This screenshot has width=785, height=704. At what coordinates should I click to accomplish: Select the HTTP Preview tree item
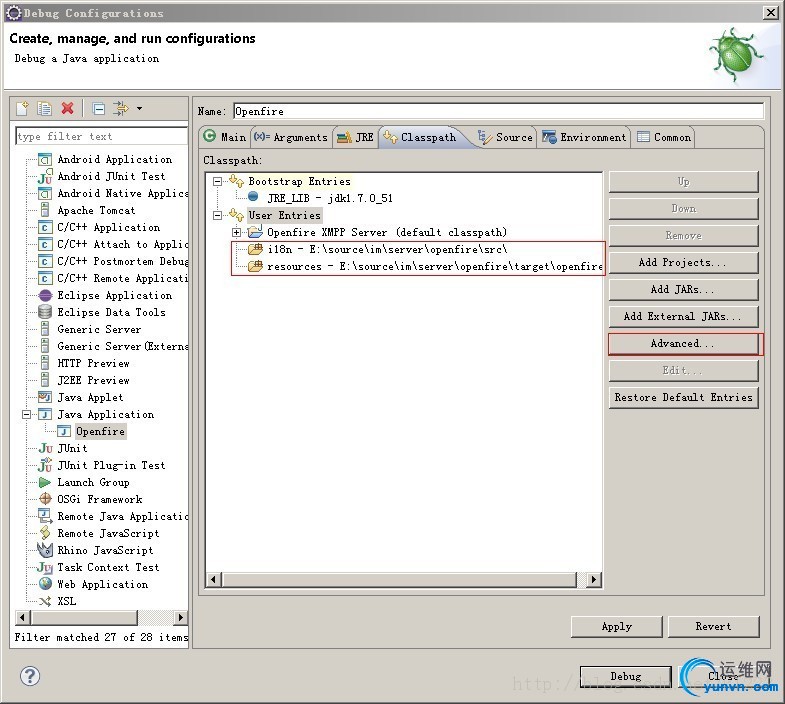point(93,364)
